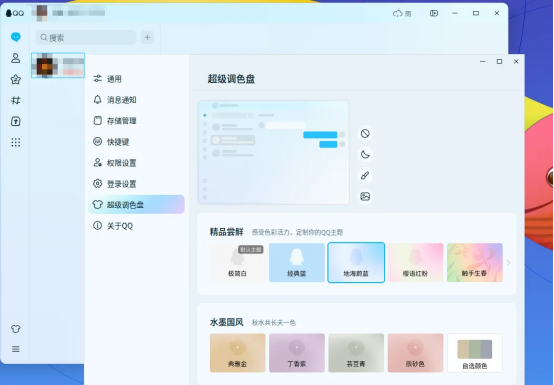Minimize the settings window
This screenshot has height=385, width=554.
[x=483, y=61]
